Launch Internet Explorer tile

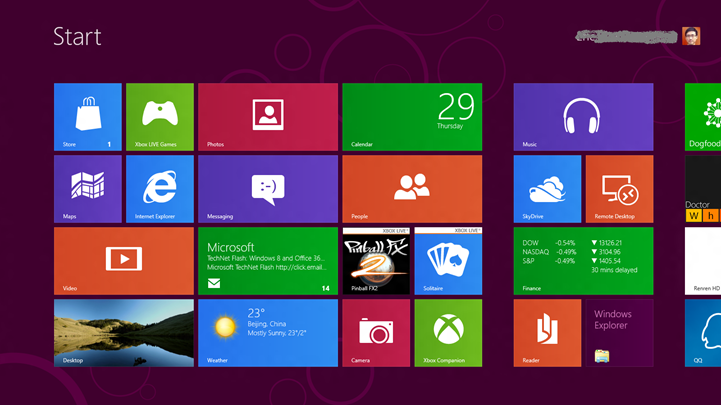pos(159,188)
